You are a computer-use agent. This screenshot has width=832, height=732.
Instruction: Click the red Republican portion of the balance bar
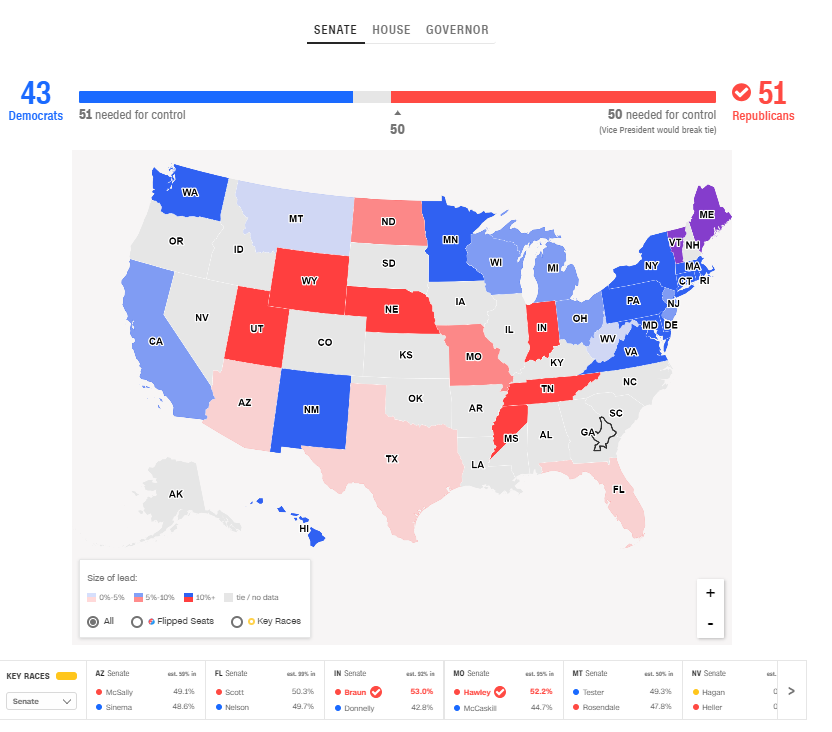553,97
